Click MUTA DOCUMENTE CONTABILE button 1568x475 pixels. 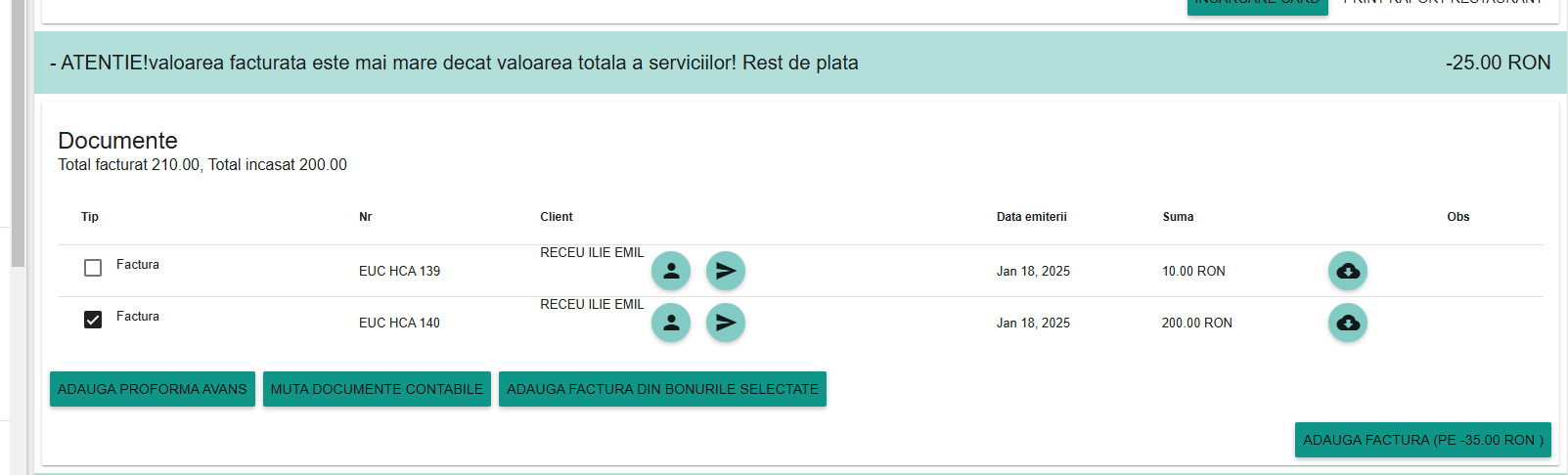[377, 389]
